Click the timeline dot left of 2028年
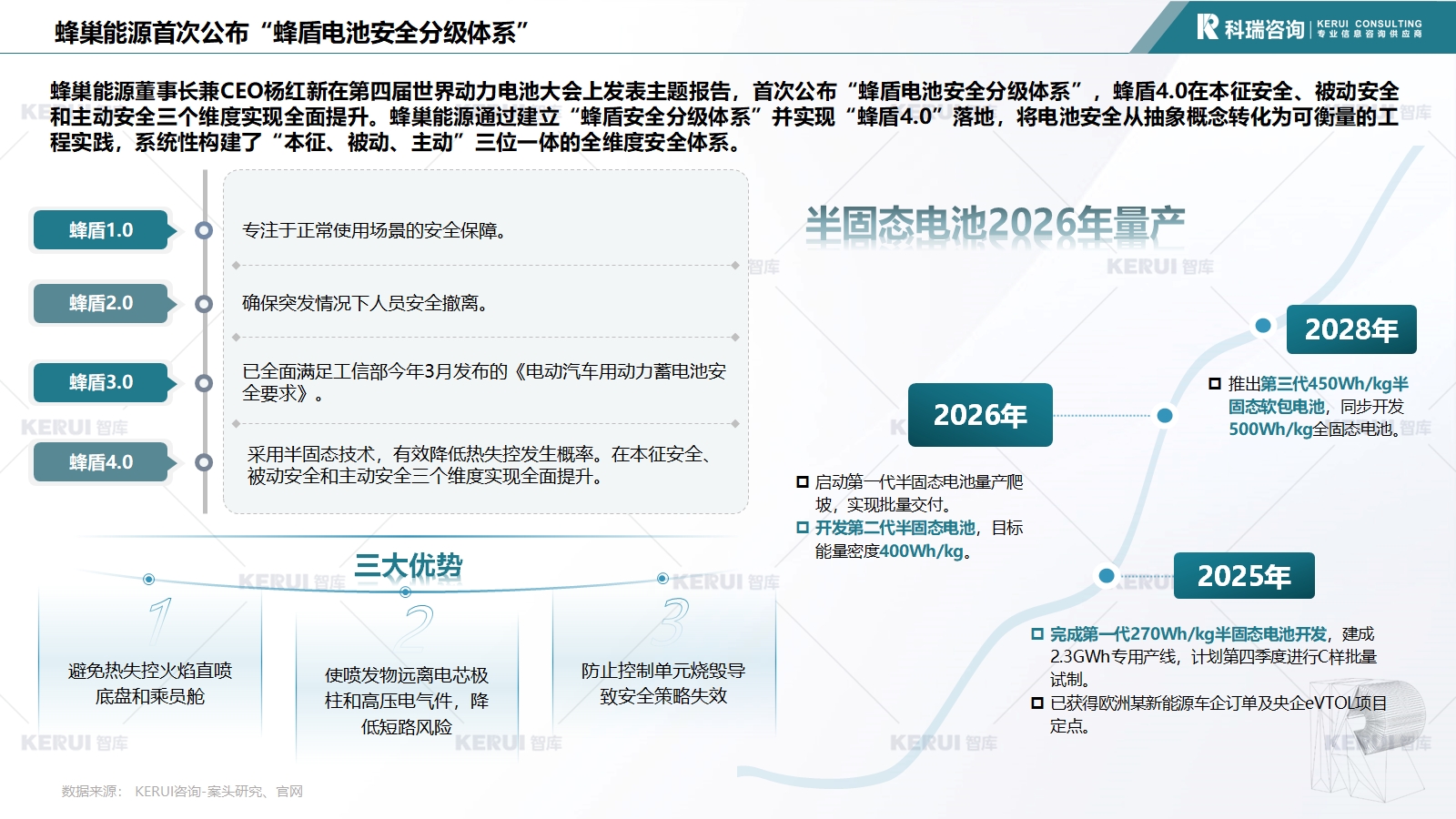 1263,326
